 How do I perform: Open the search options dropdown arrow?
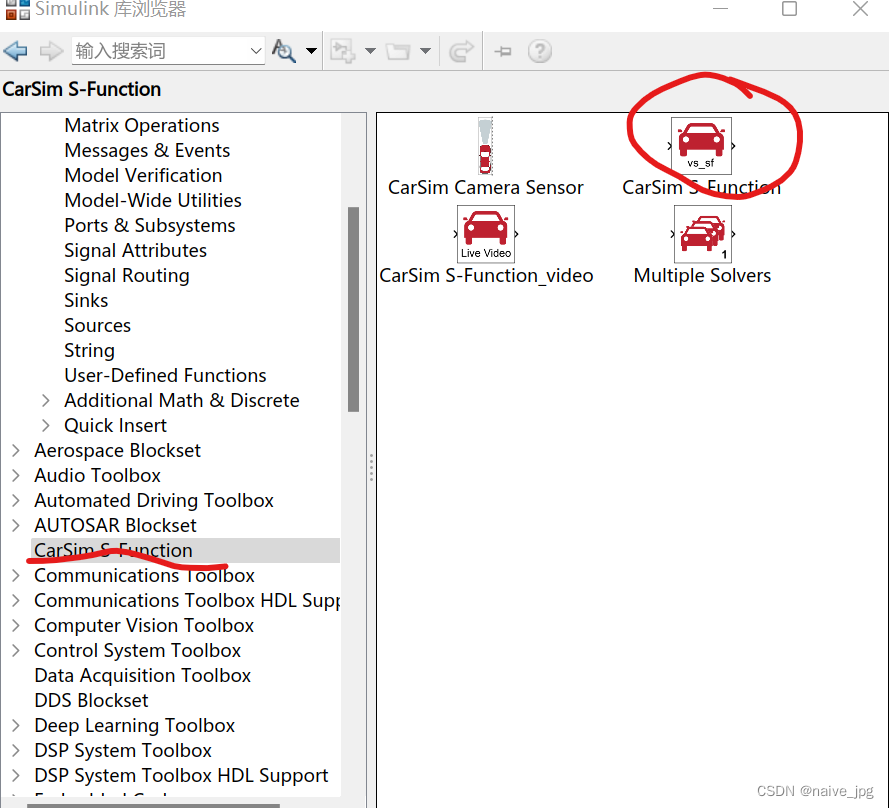[x=311, y=51]
